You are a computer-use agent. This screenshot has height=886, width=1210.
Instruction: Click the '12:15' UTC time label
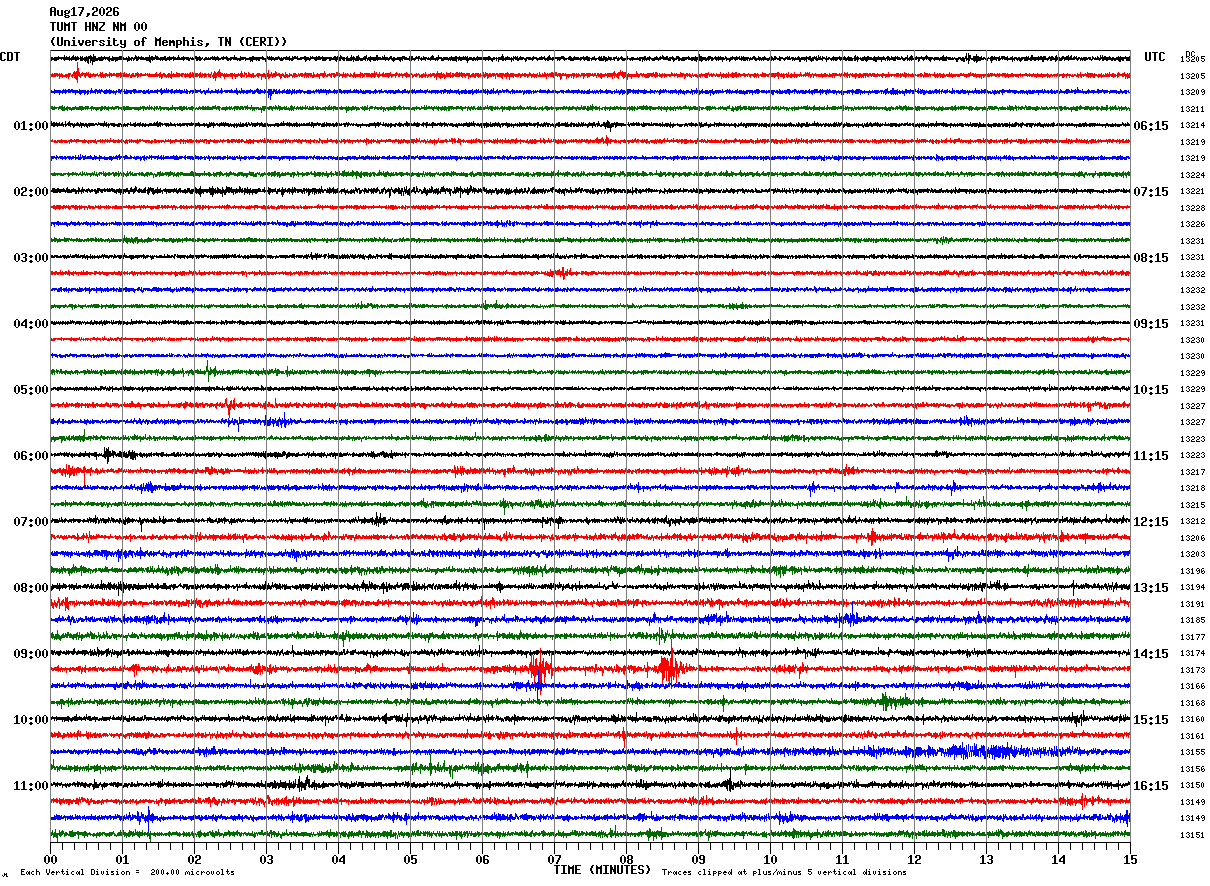point(1151,522)
